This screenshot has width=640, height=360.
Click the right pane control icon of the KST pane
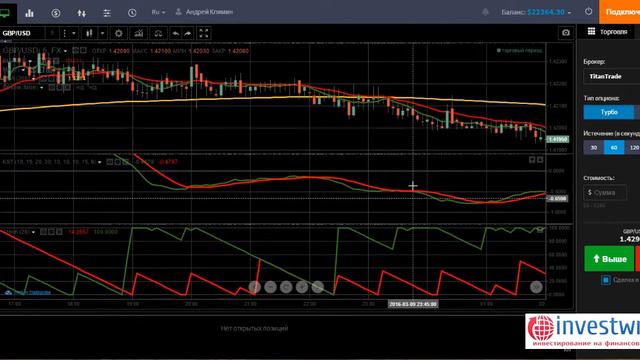(540, 160)
